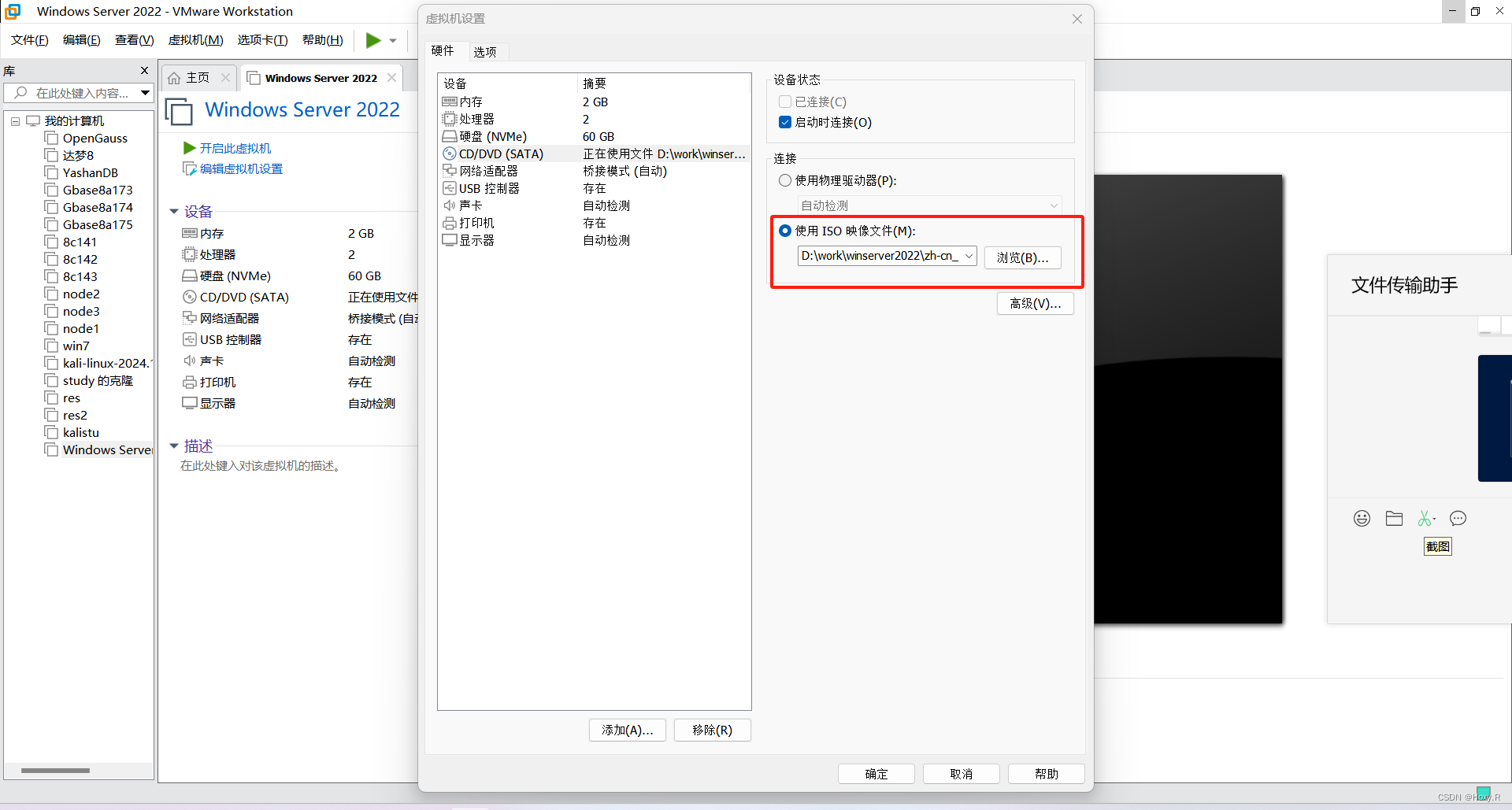Open the 选项卡(T) menu
The width and height of the screenshot is (1512, 810).
click(x=263, y=40)
